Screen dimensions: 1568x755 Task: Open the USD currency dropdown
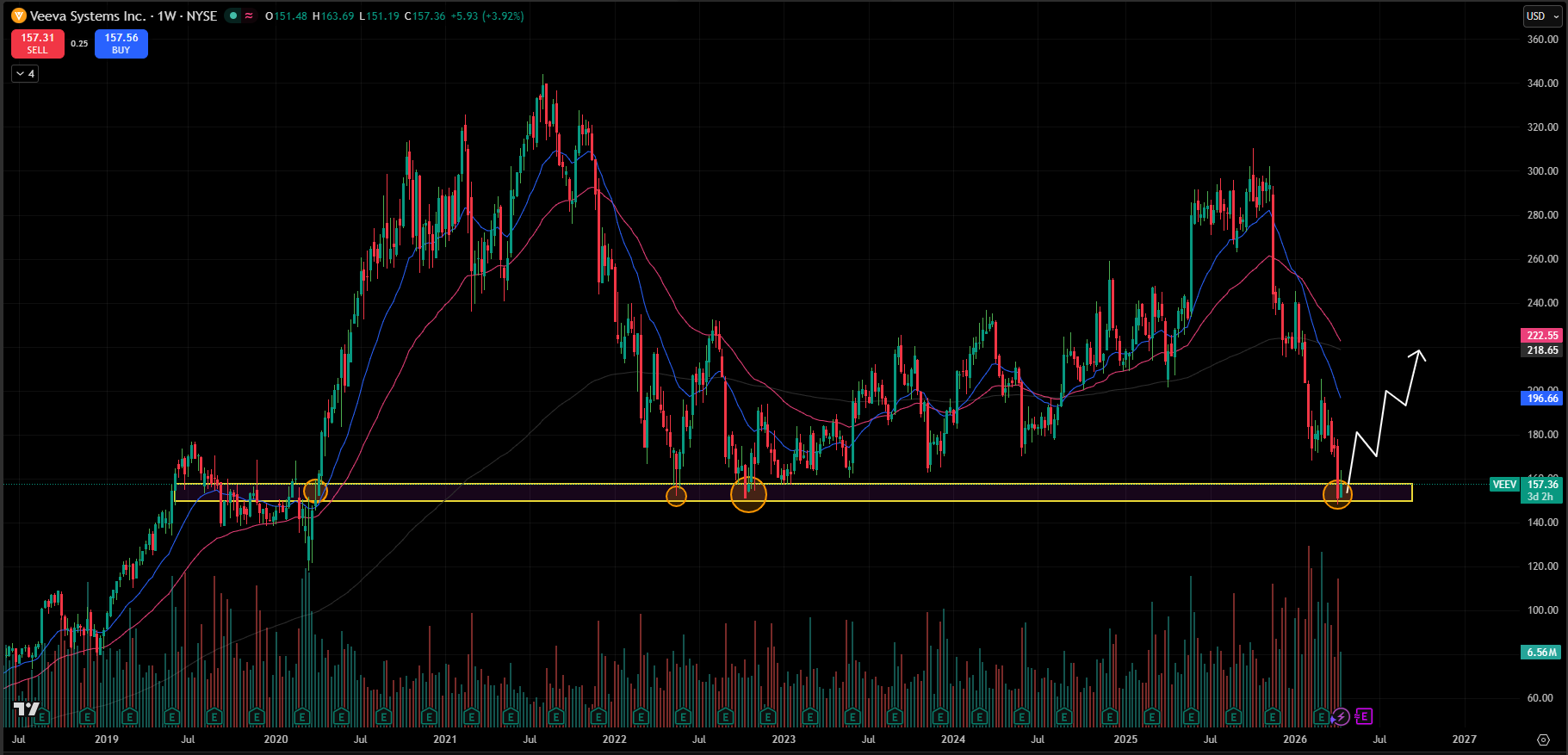tap(1542, 15)
